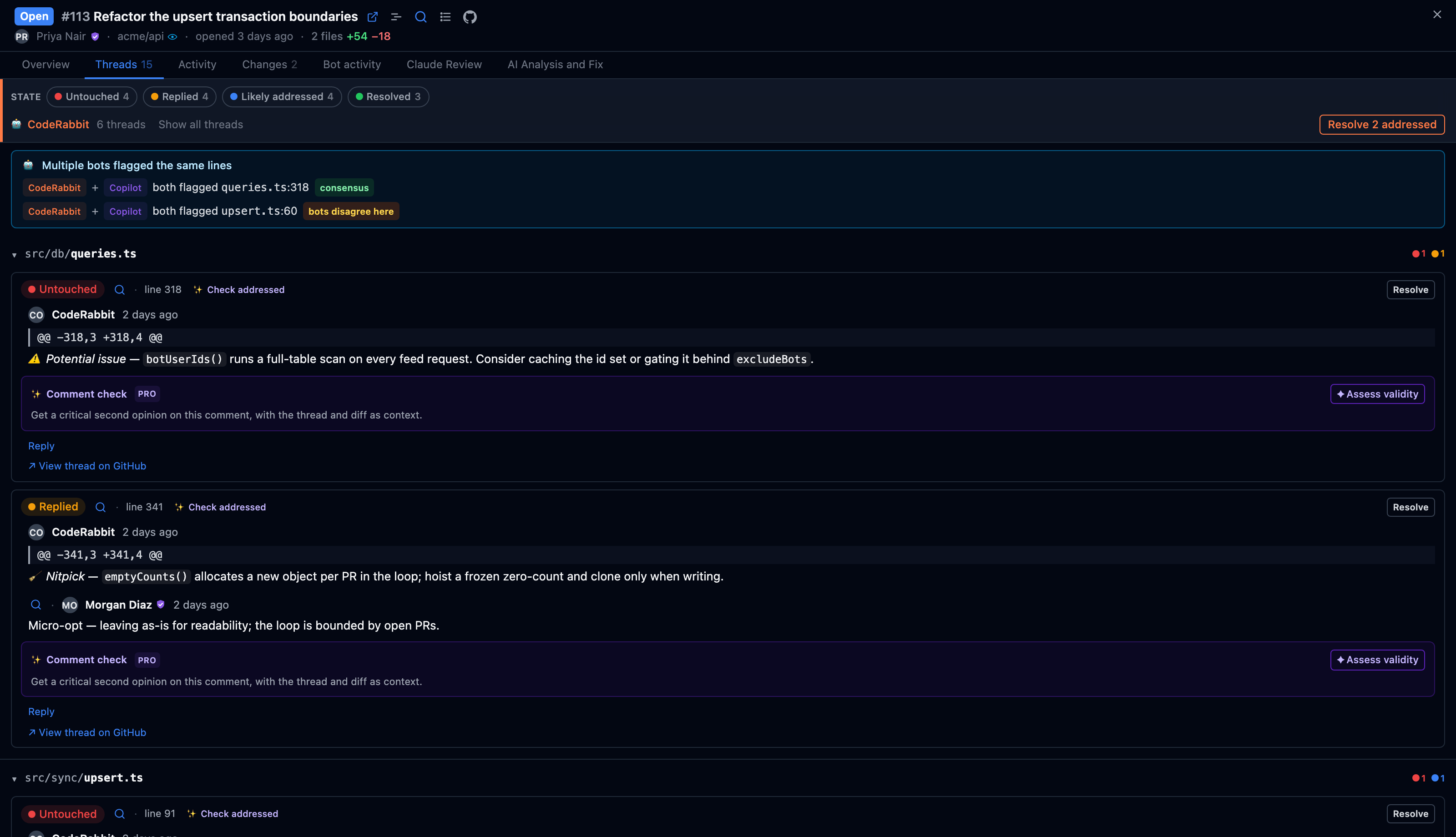Image resolution: width=1456 pixels, height=837 pixels.
Task: Click the @@ -318,3 +318,4 @@ diff hunk
Action: pos(731,338)
